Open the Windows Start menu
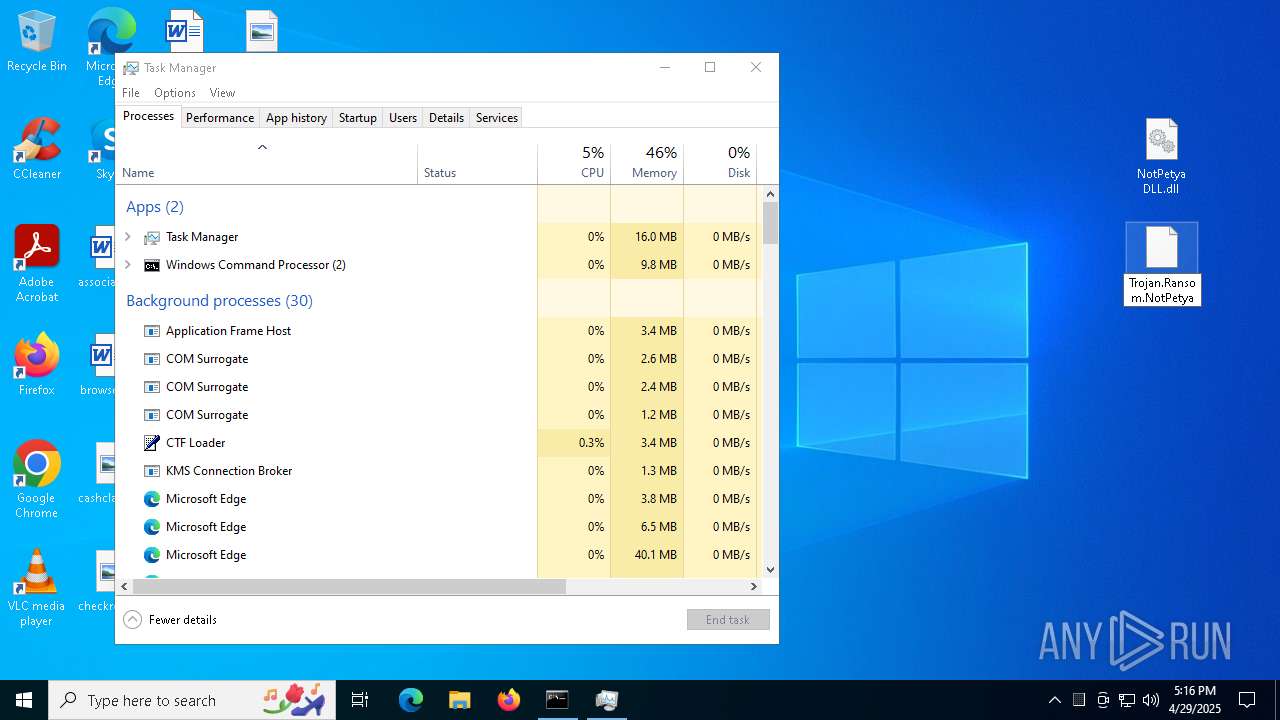The image size is (1280, 720). 24,700
